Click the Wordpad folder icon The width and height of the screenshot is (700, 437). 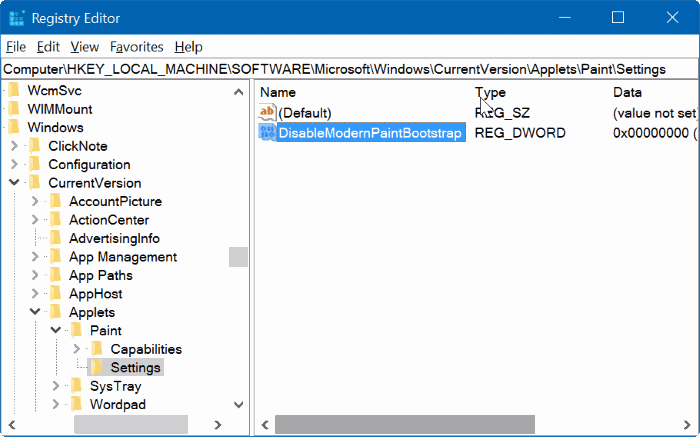click(x=76, y=404)
